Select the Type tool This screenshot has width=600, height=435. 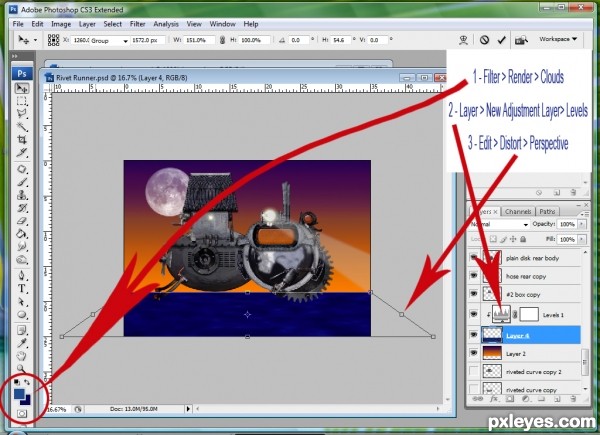point(22,288)
